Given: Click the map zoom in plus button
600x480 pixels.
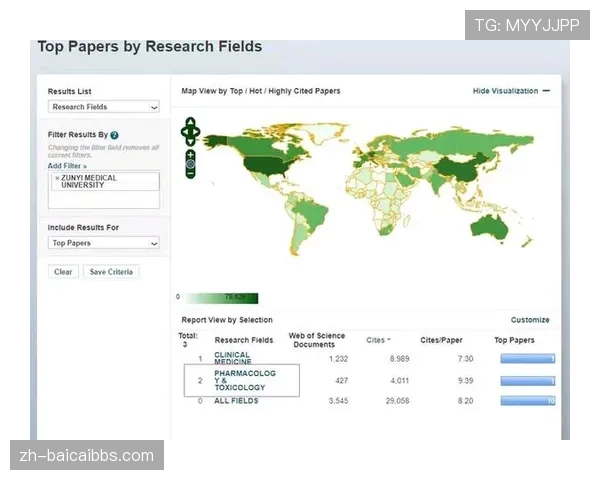Looking at the screenshot, I should (x=190, y=154).
